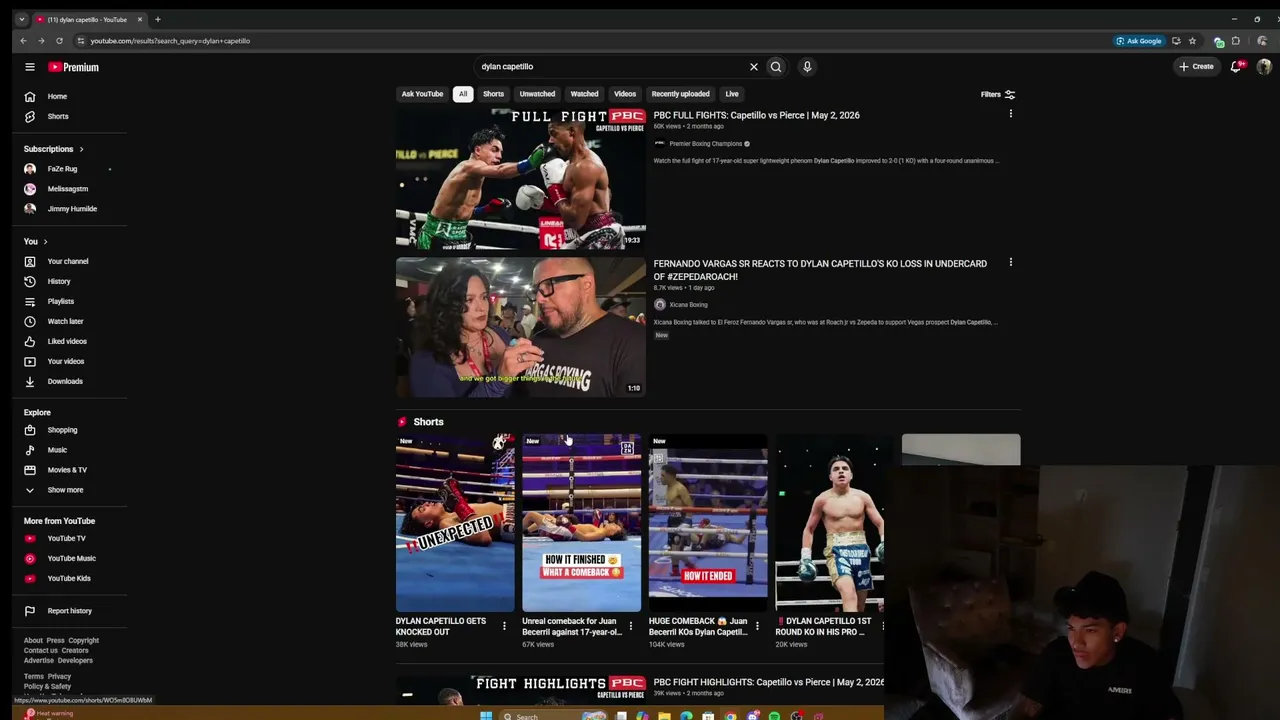Play the Fernando Vargas Sr reaction thumbnail
Screen dimensions: 1280x720
(x=521, y=327)
